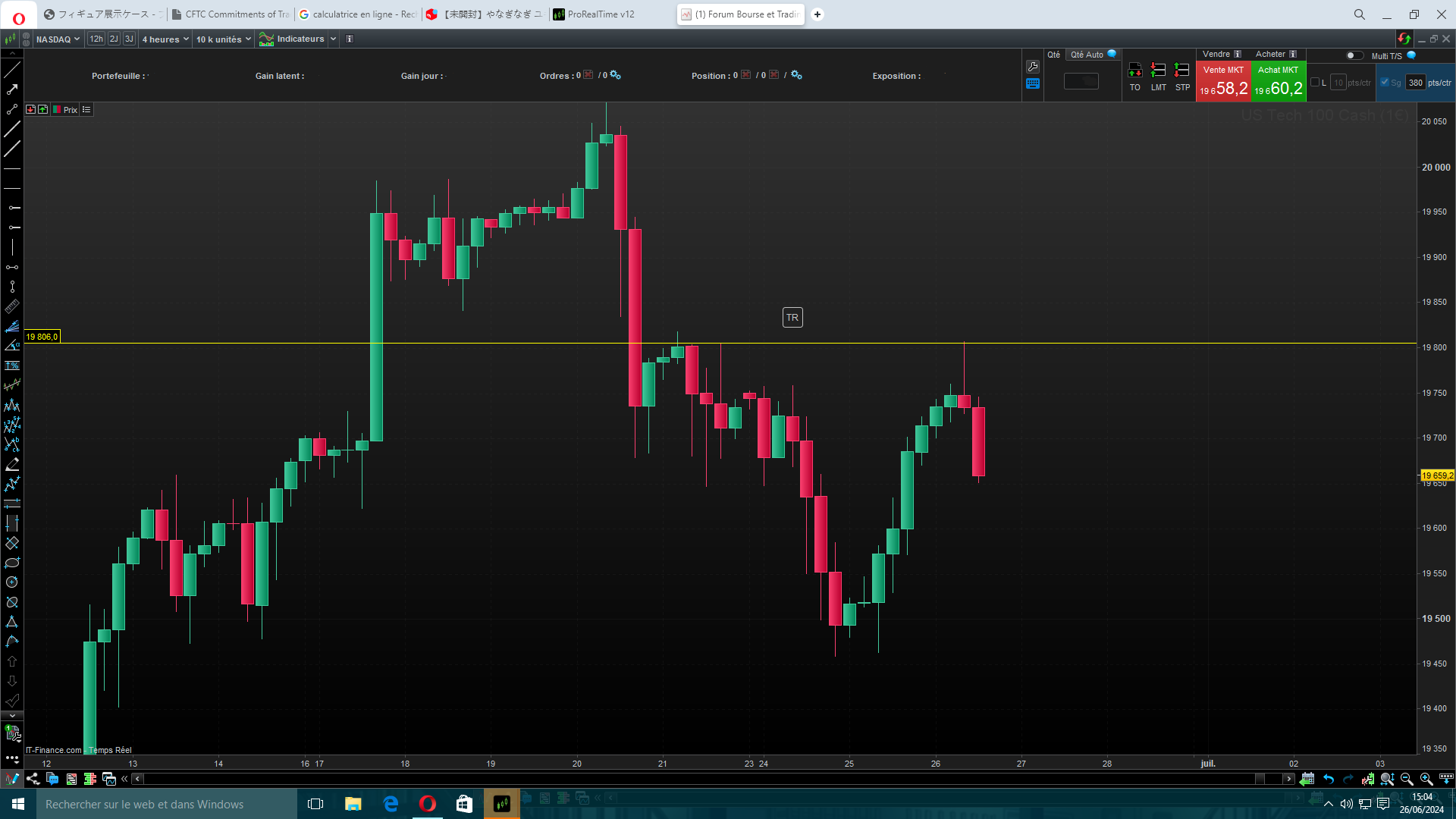Uncheck the Sg stop checkbox
The image size is (1456, 819).
coord(1385,83)
